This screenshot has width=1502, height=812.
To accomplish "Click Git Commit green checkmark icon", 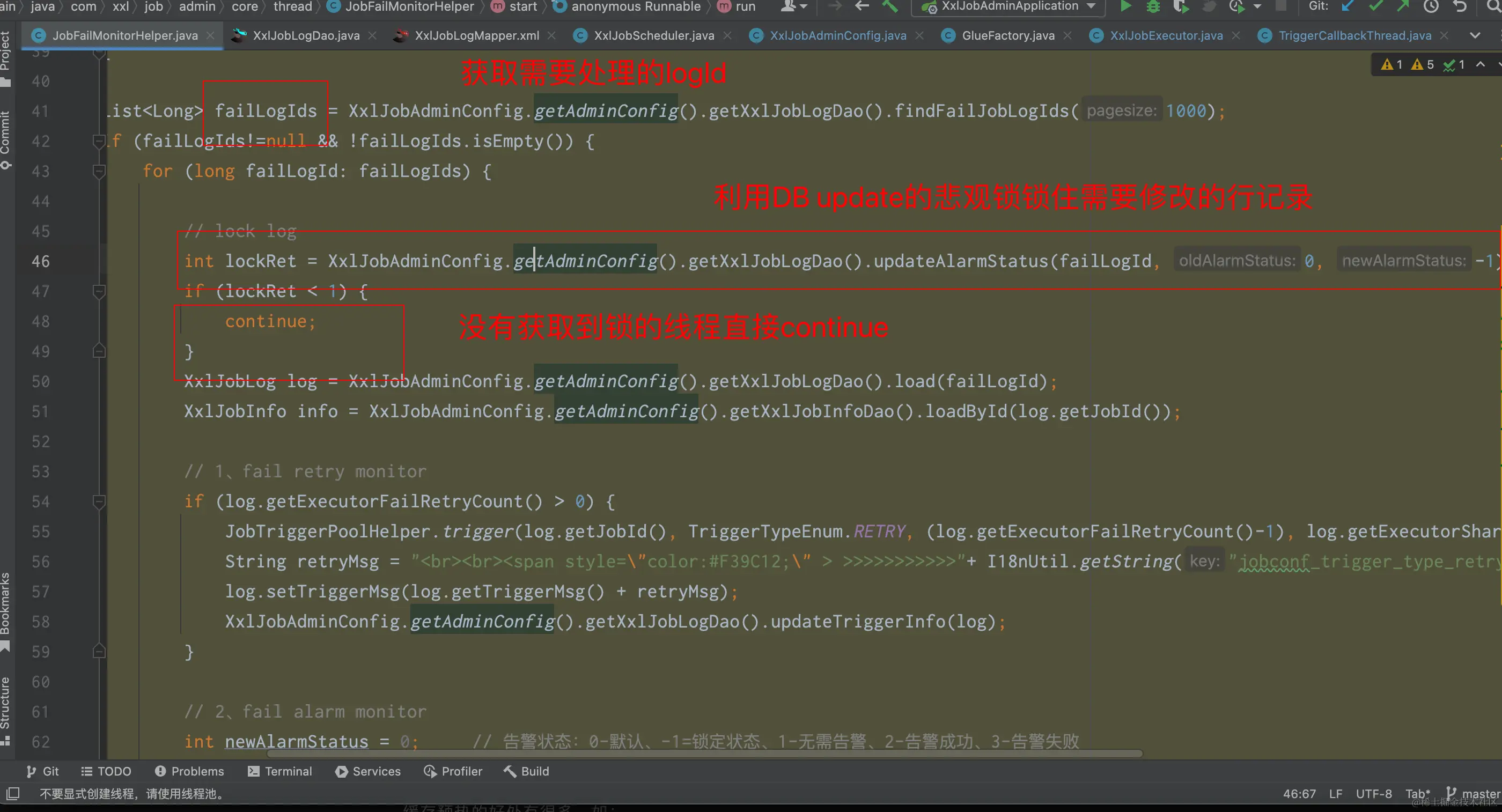I will pos(1375,6).
